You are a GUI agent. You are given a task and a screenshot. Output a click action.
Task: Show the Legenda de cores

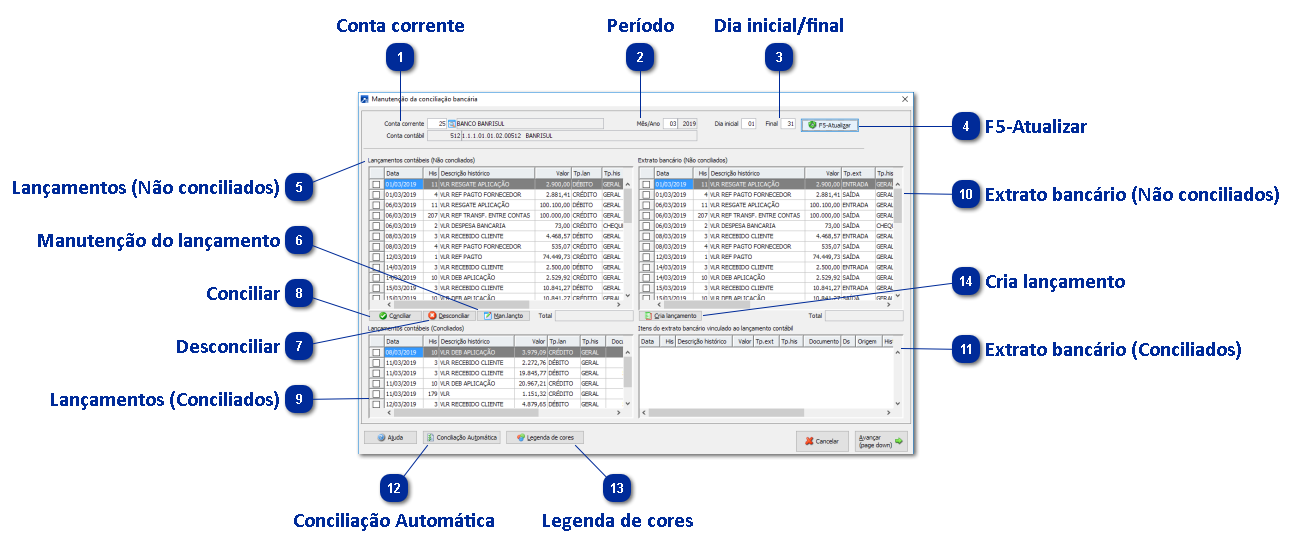coord(545,437)
